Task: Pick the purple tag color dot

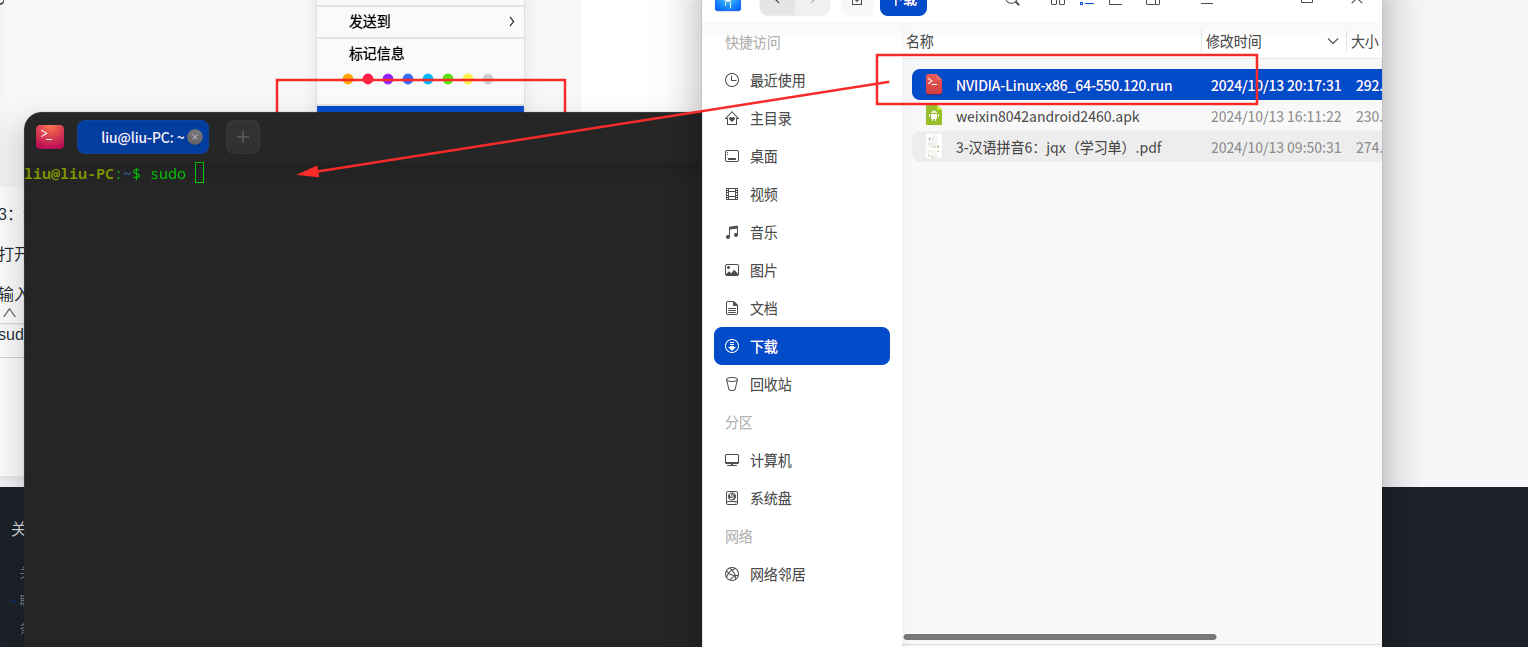Action: pos(388,79)
